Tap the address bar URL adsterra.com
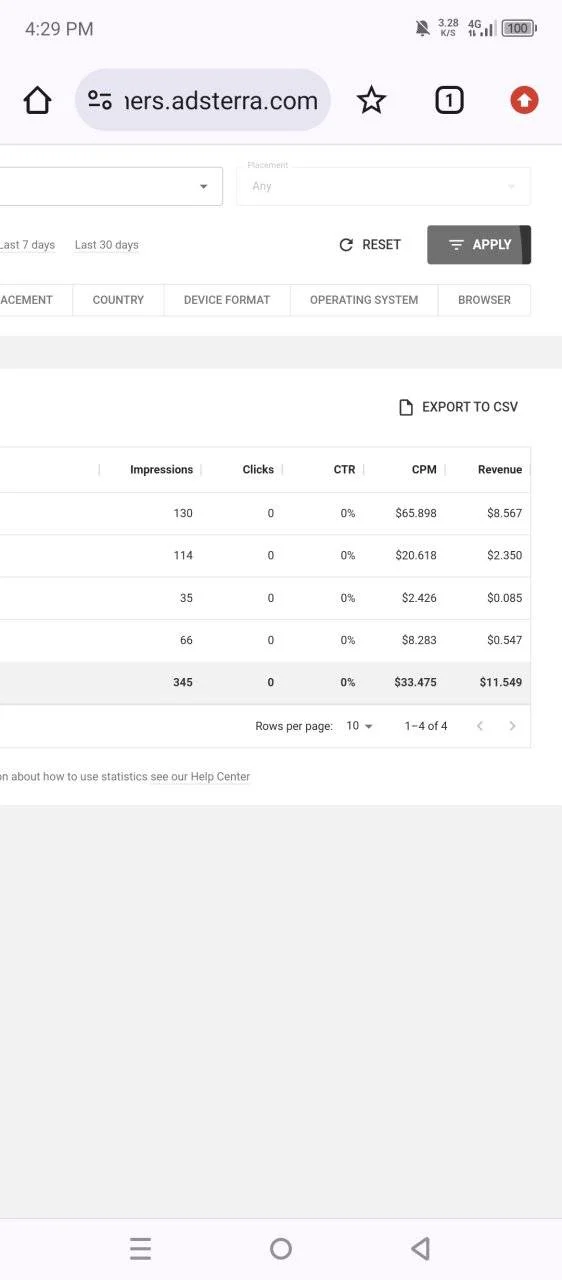The image size is (562, 1280). point(221,100)
